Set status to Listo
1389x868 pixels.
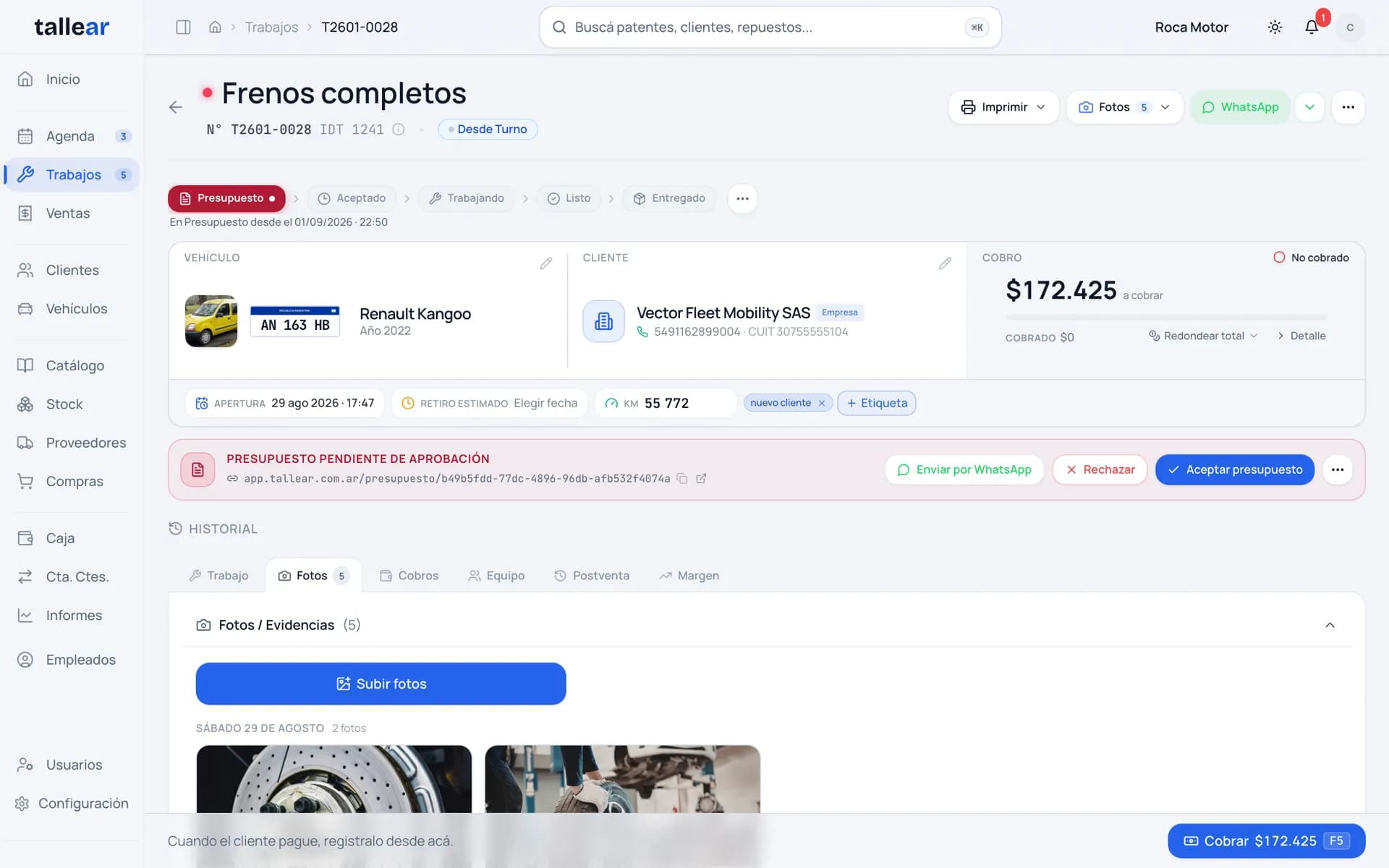pos(569,198)
